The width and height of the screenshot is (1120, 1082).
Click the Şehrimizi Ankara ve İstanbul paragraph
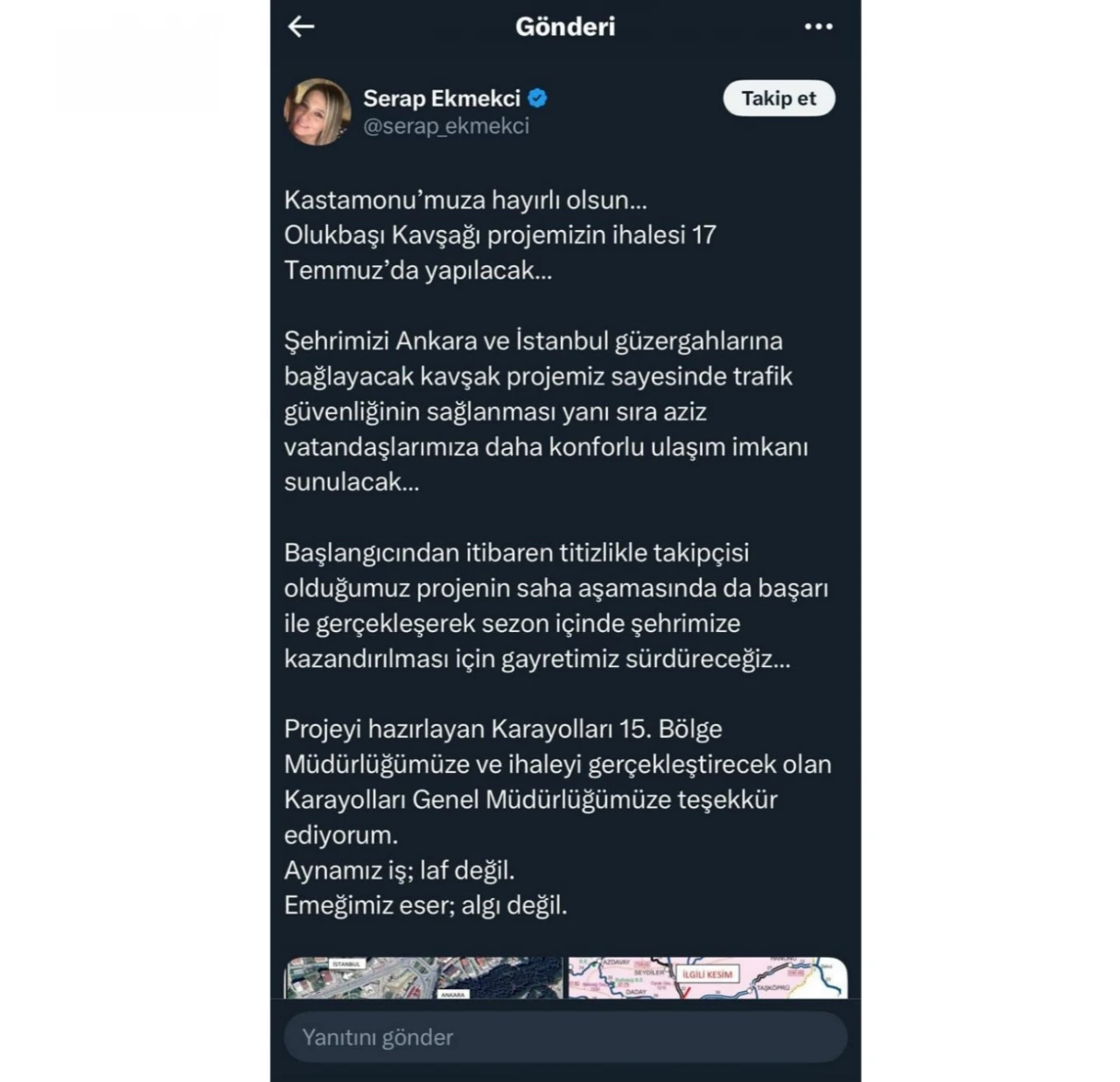(546, 411)
